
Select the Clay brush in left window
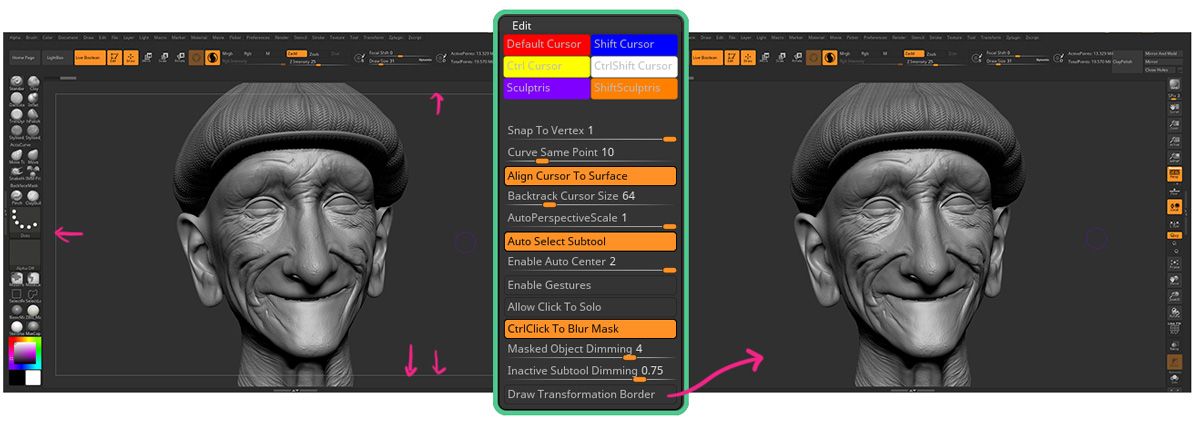coord(33,83)
